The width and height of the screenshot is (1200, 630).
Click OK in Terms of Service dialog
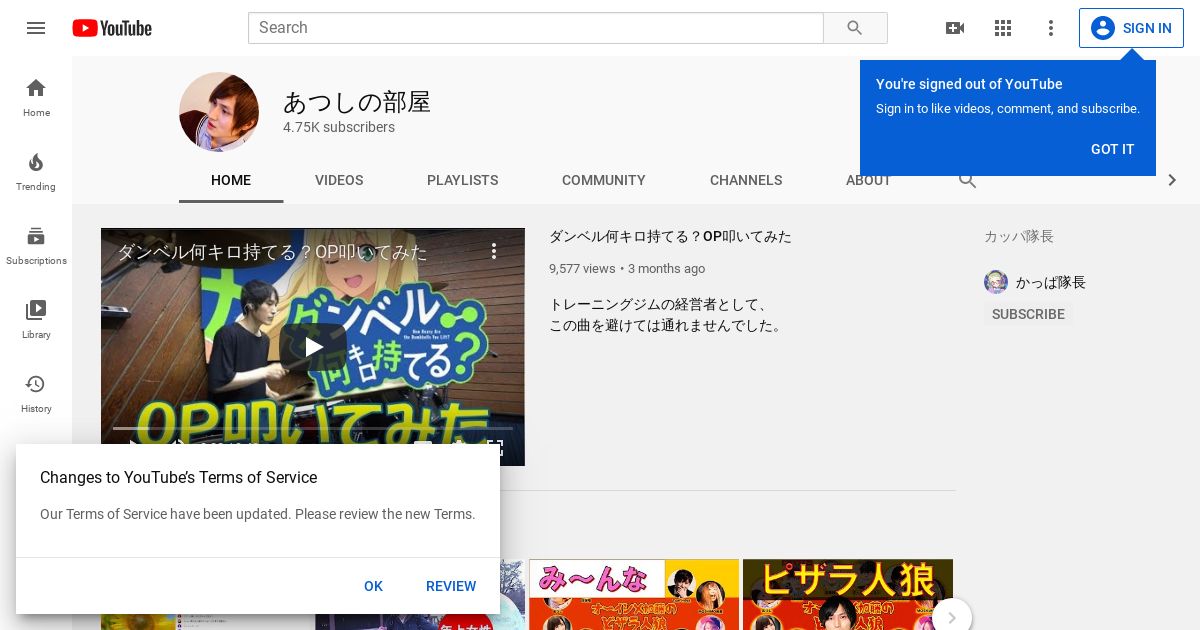coord(373,586)
